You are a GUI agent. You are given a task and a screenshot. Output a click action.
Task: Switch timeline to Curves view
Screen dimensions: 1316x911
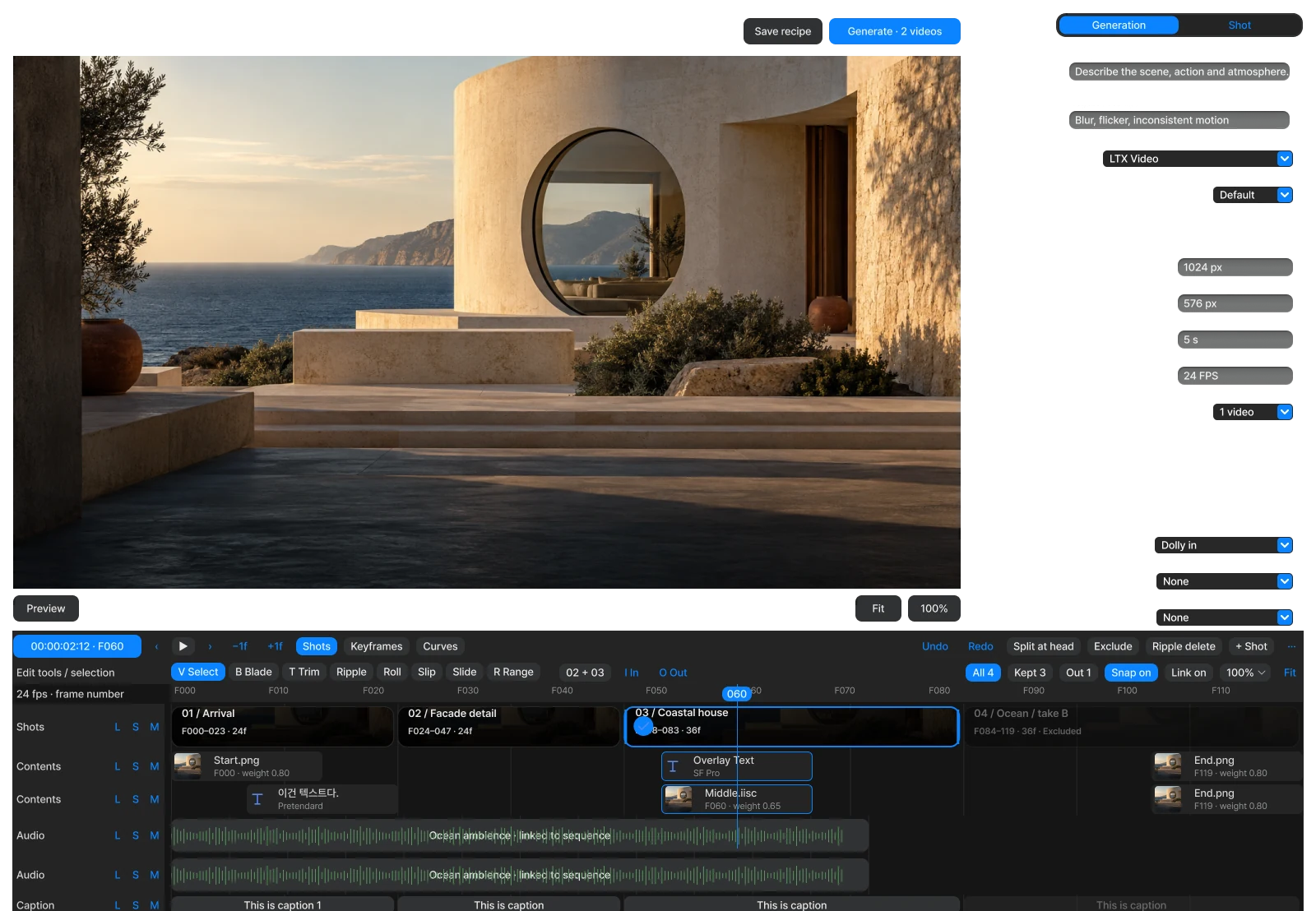coord(440,646)
